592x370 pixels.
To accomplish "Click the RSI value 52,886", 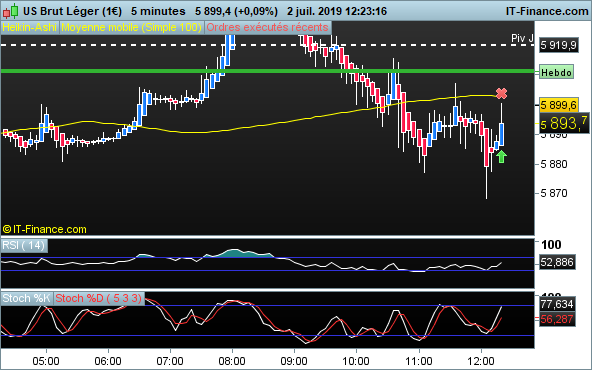I will [557, 262].
